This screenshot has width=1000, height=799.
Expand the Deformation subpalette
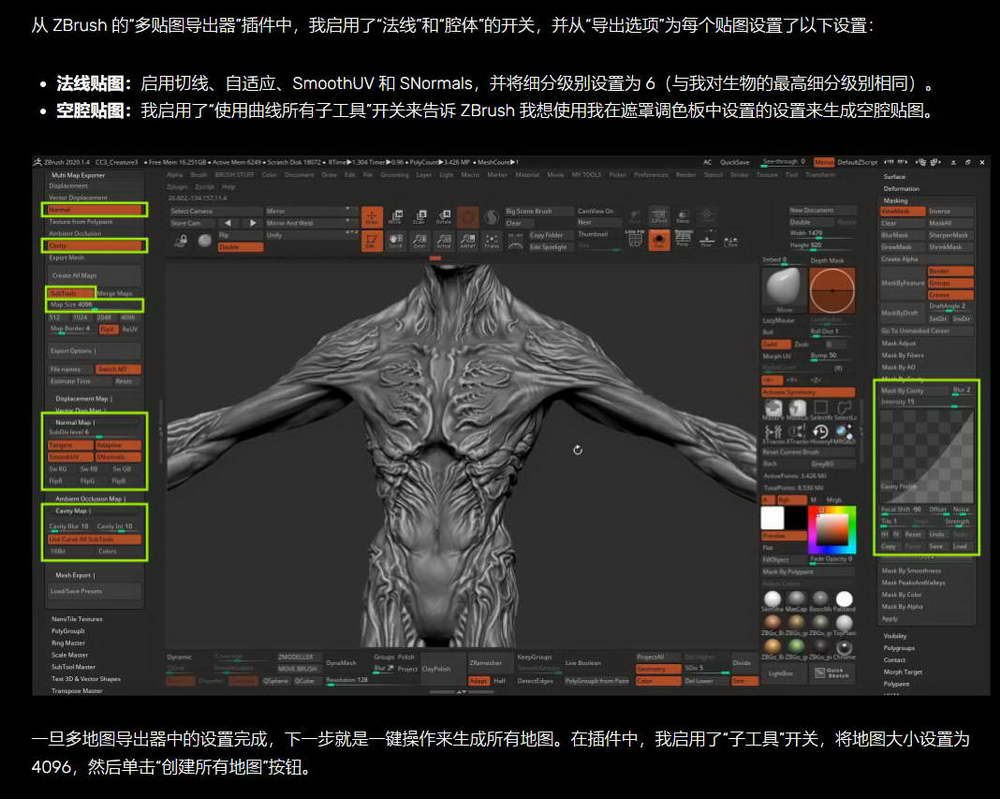[901, 189]
